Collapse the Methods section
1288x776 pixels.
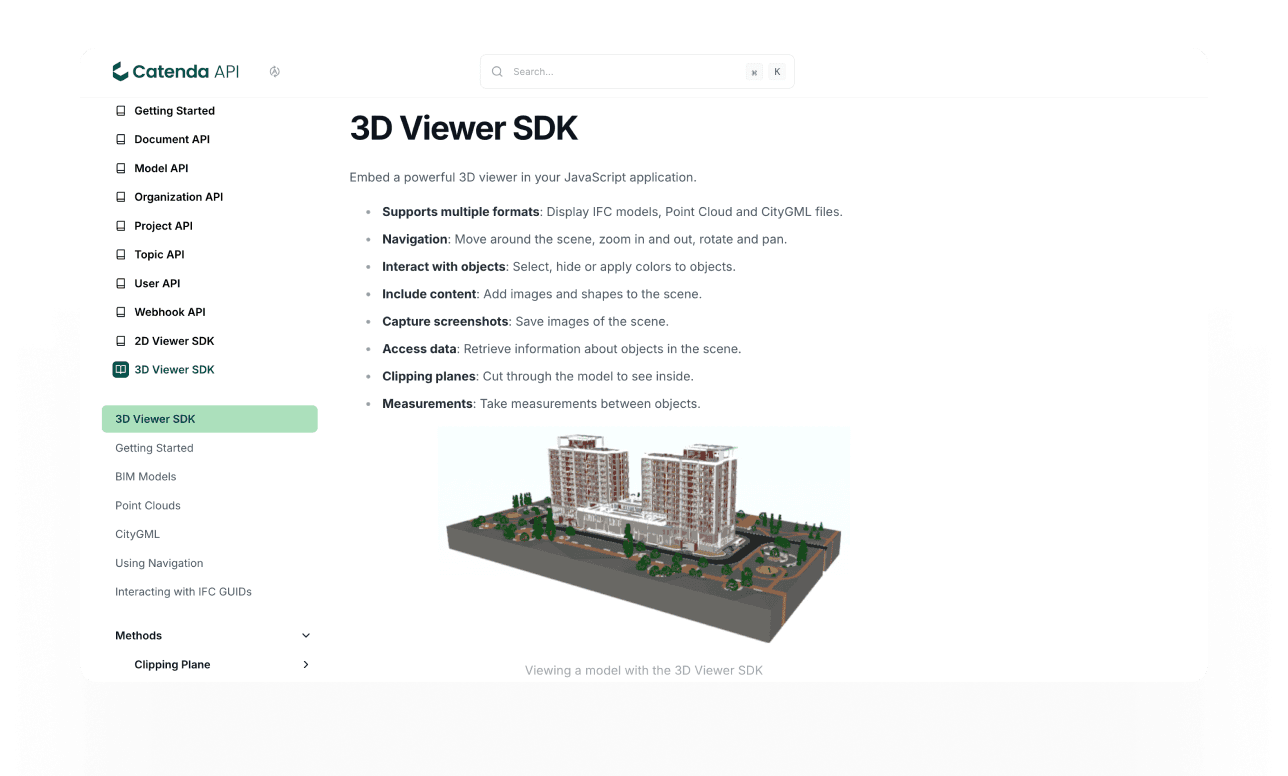306,635
